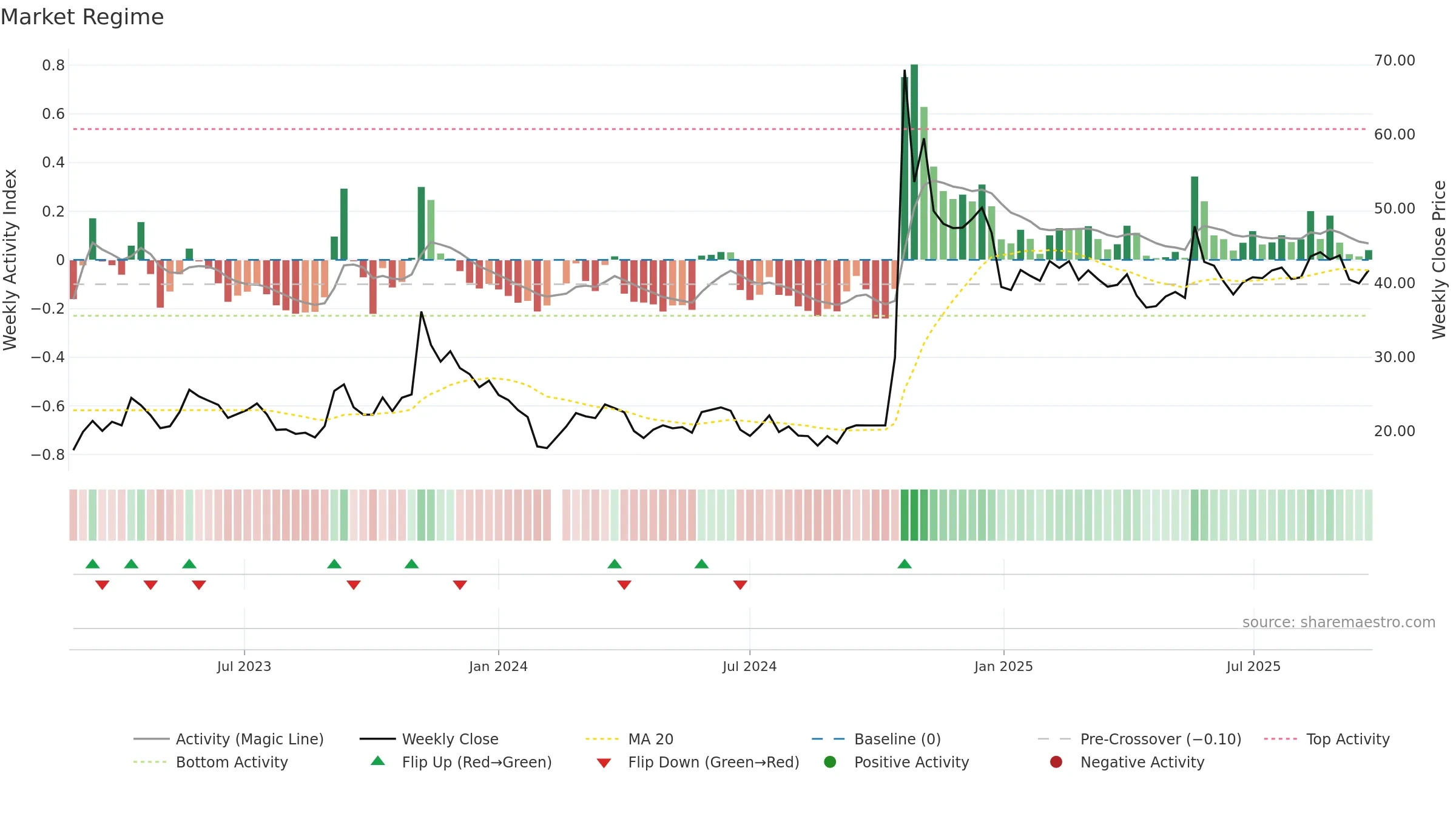This screenshot has height=819, width=1456.
Task: Click the 0.4 left axis tick label
Action: (x=53, y=163)
